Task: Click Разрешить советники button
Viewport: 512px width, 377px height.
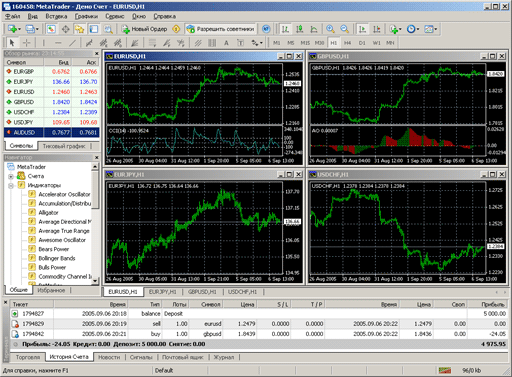Action: coord(221,29)
